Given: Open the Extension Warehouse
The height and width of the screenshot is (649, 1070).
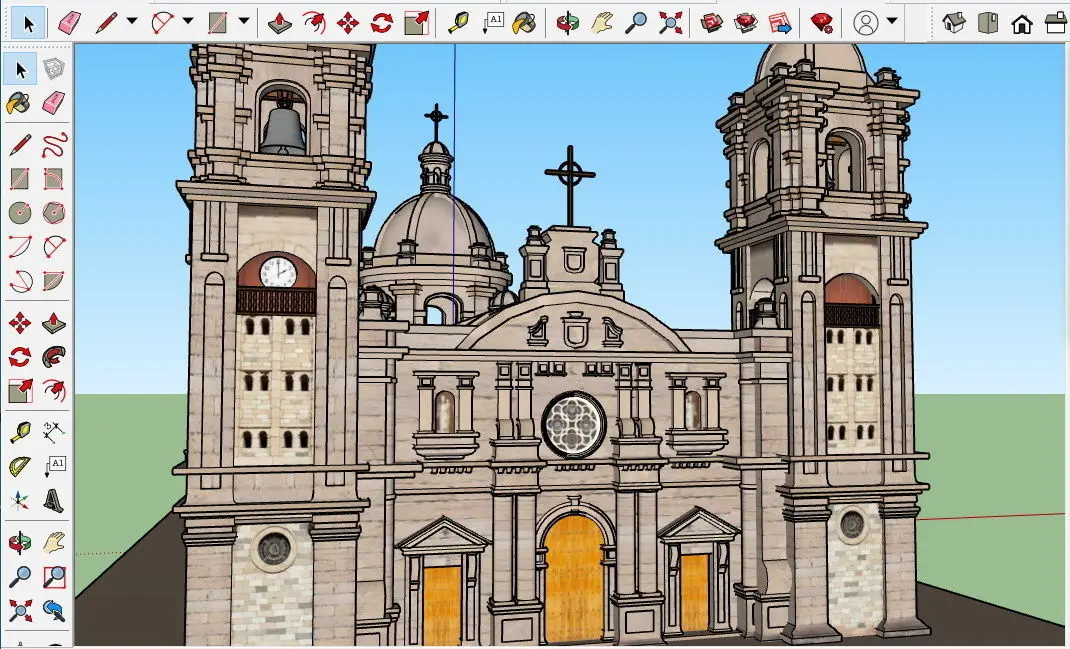Looking at the screenshot, I should click(746, 23).
